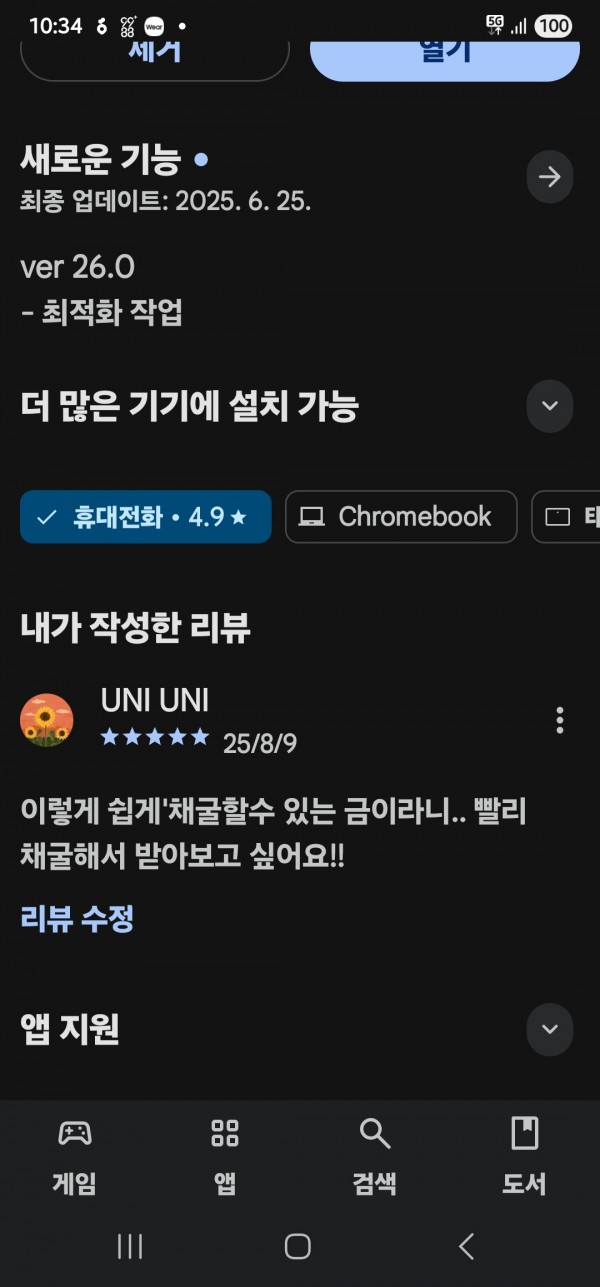Expand the 앱 지원 section
Screen dimensions: 600x1287
549,1029
